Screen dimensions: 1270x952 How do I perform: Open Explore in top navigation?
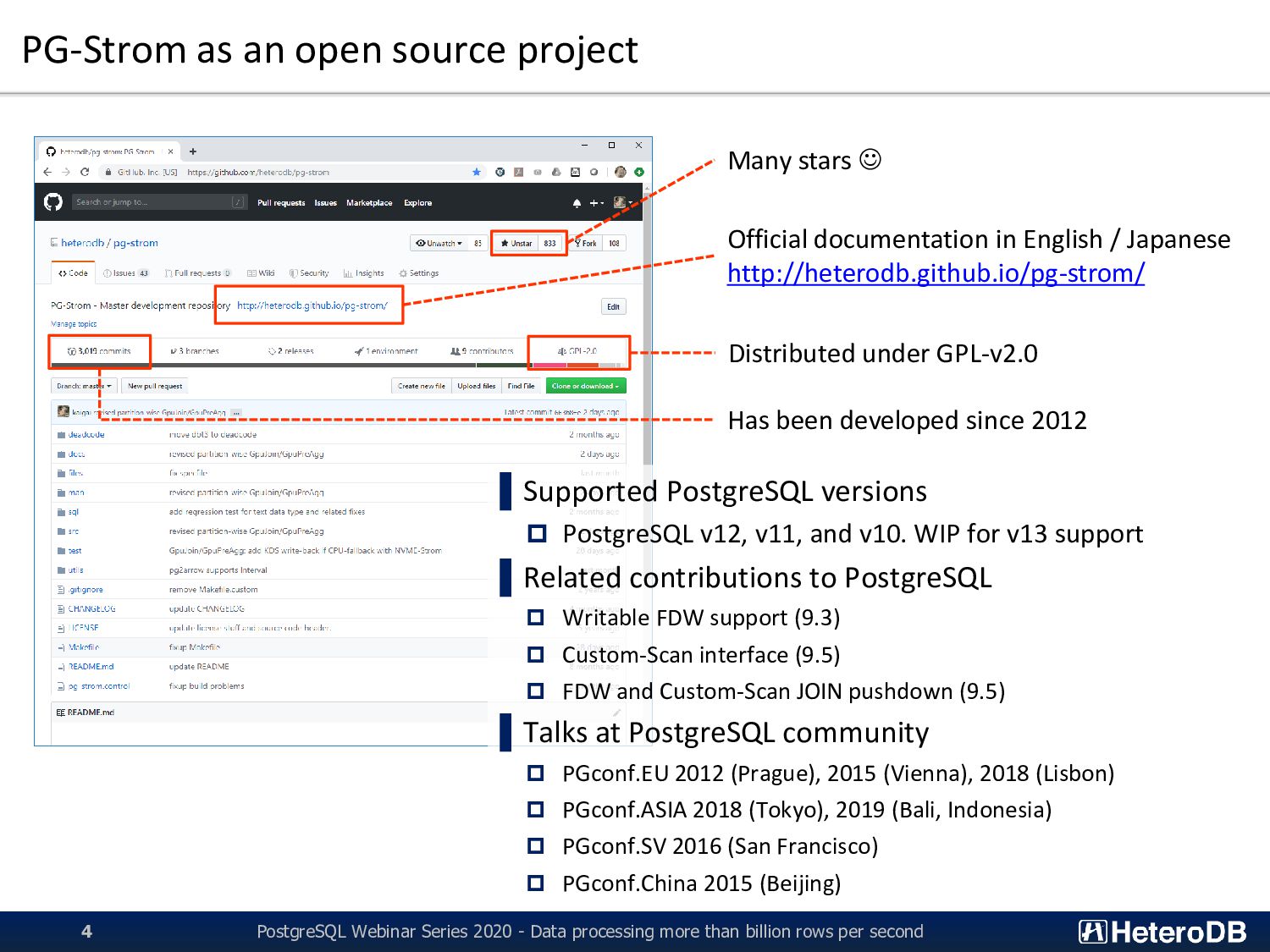417,203
